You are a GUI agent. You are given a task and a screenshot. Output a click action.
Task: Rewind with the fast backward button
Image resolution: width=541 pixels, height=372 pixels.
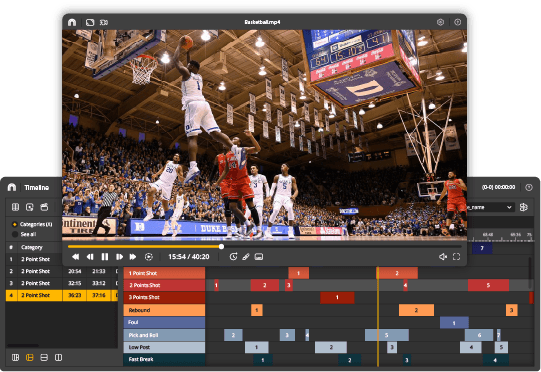coord(75,257)
